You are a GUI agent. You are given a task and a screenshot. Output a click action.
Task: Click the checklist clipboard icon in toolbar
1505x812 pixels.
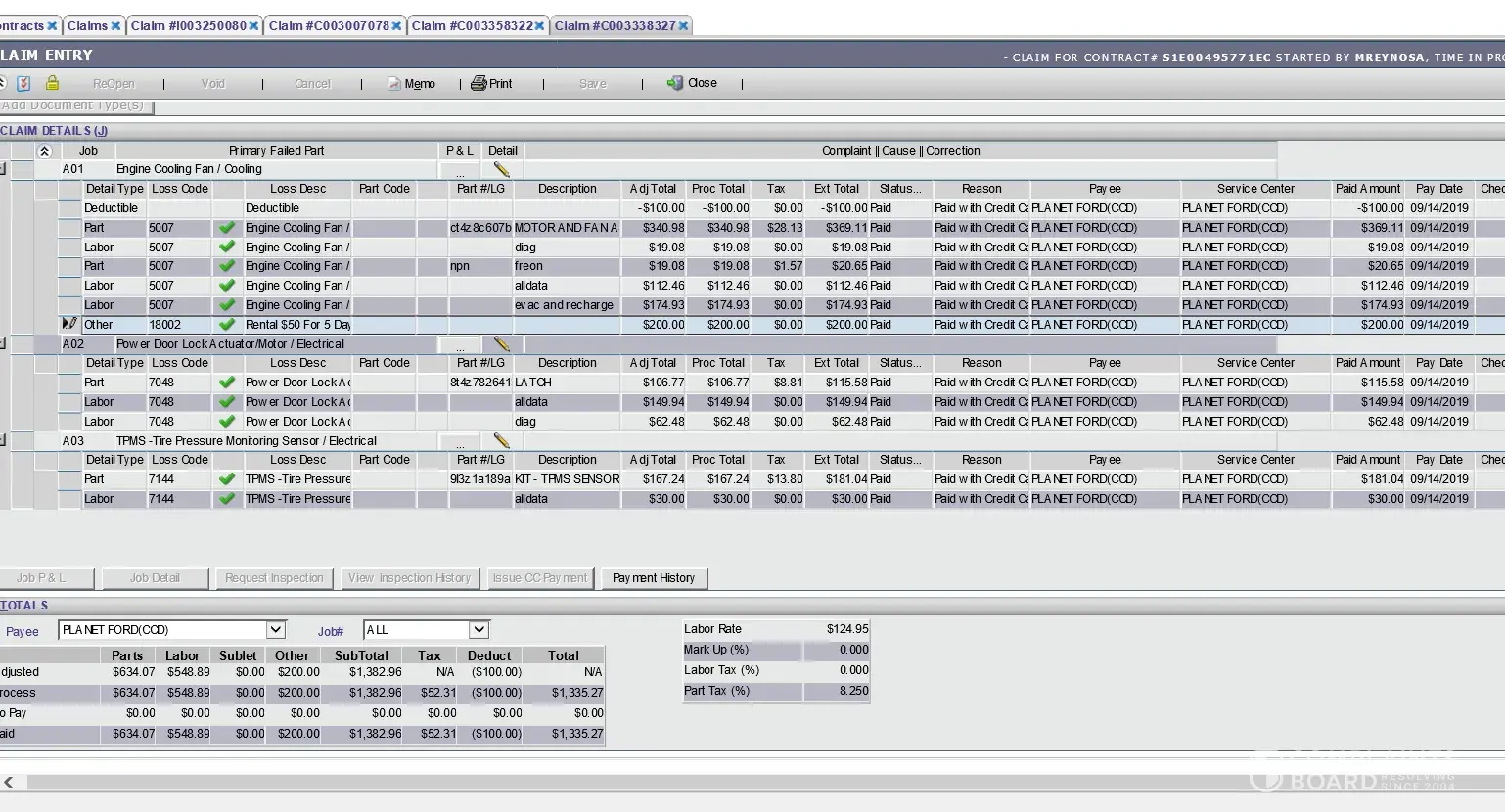click(24, 83)
